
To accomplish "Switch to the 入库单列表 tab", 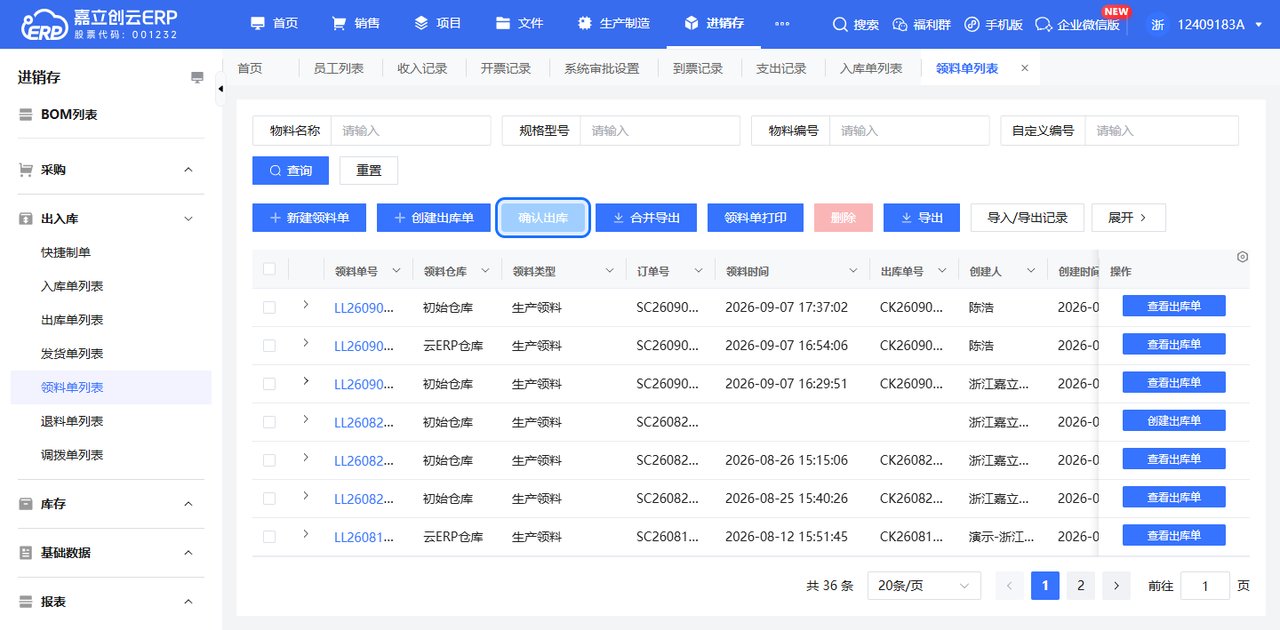I will (x=871, y=68).
